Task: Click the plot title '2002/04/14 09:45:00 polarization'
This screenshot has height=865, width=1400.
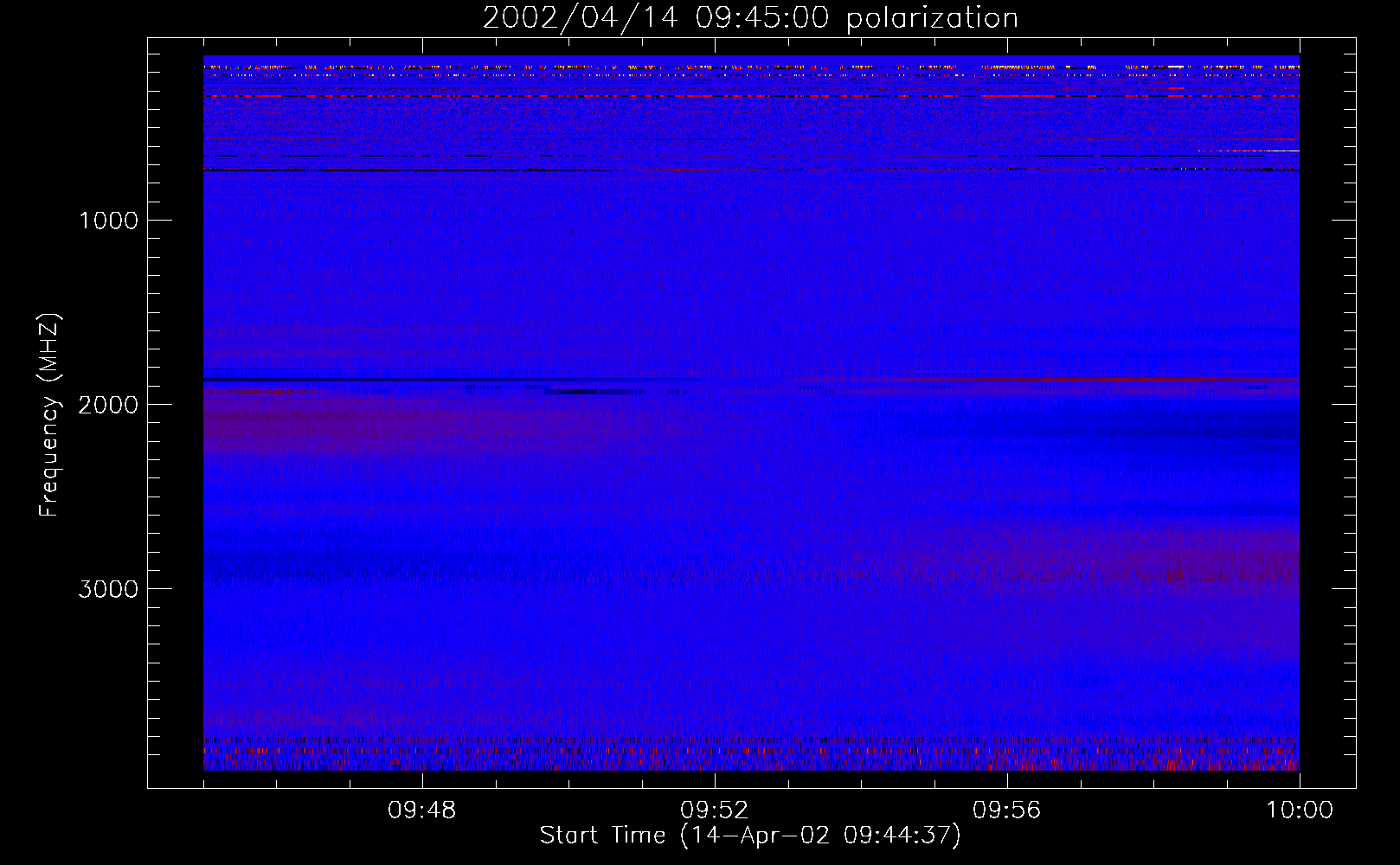Action: tap(750, 18)
